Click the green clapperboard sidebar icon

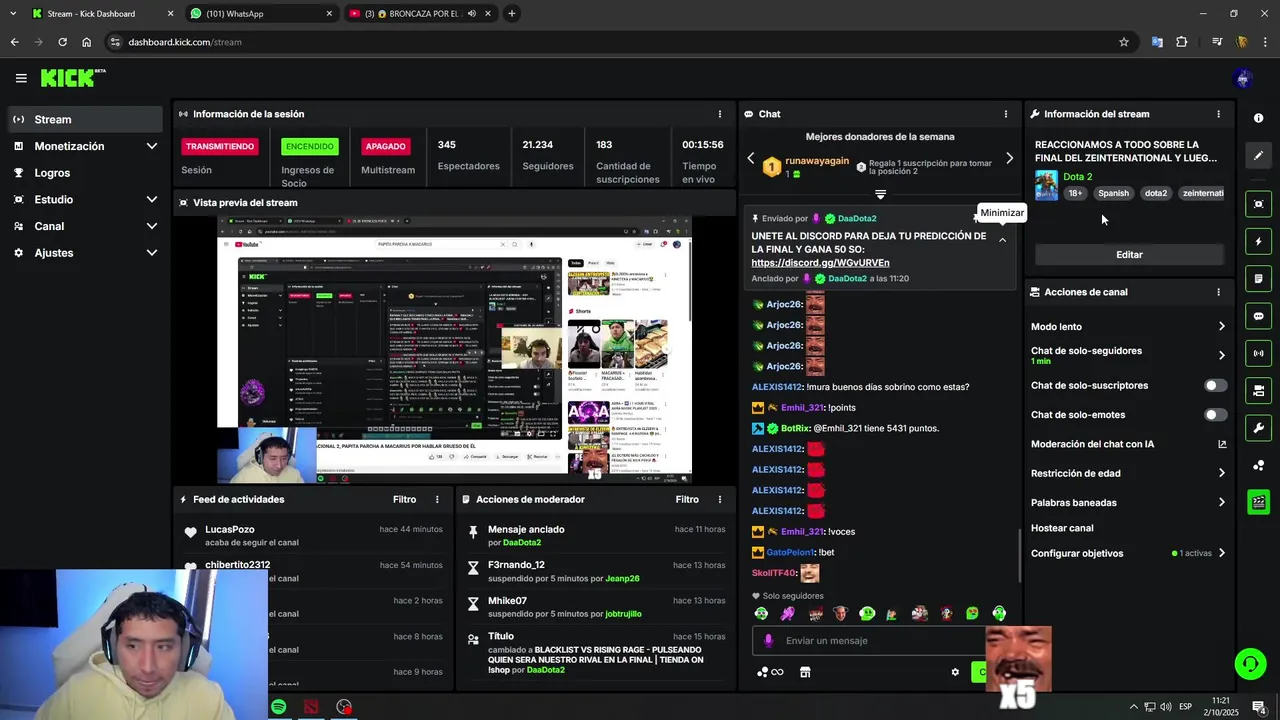[1258, 502]
